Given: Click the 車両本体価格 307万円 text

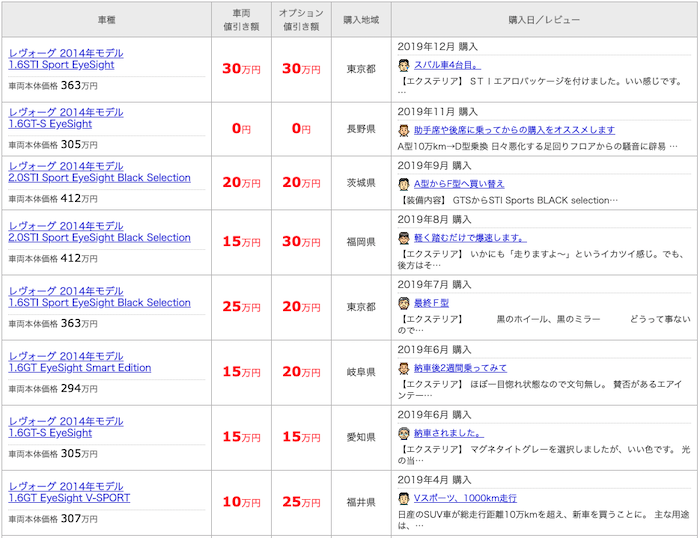Looking at the screenshot, I should [x=53, y=519].
